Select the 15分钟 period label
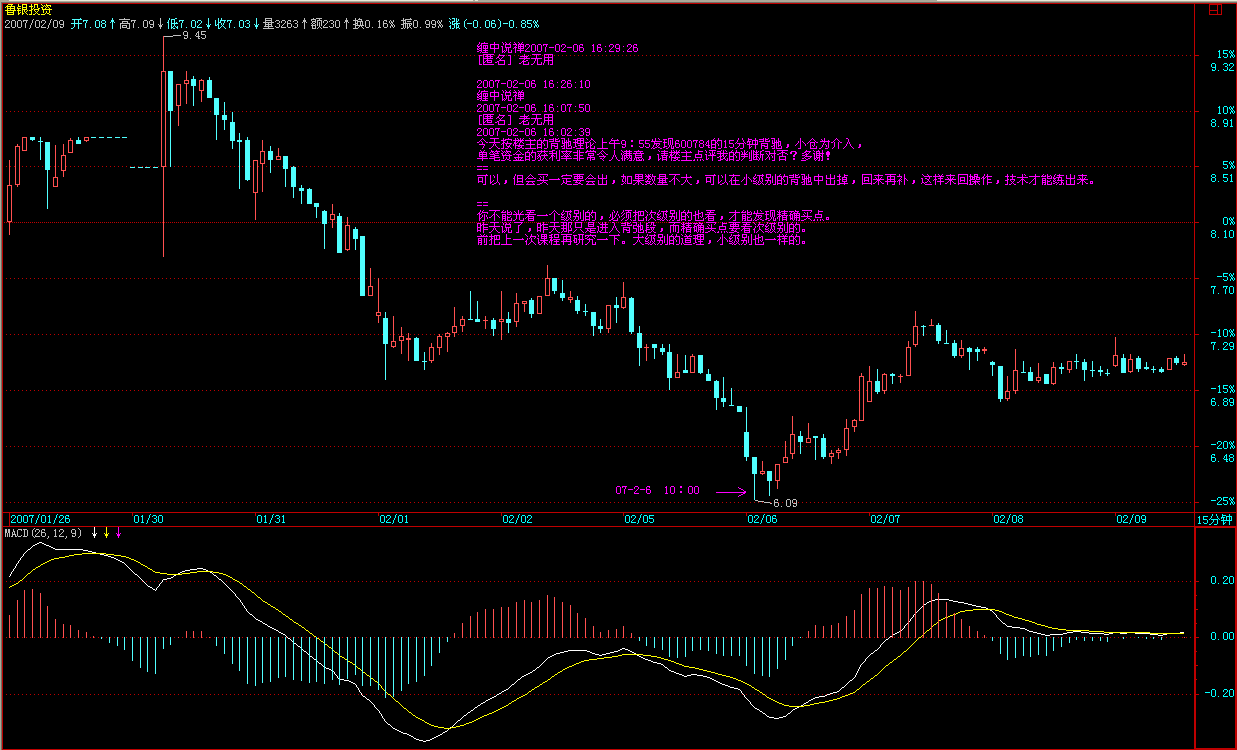This screenshot has width=1237, height=750. (x=1215, y=519)
